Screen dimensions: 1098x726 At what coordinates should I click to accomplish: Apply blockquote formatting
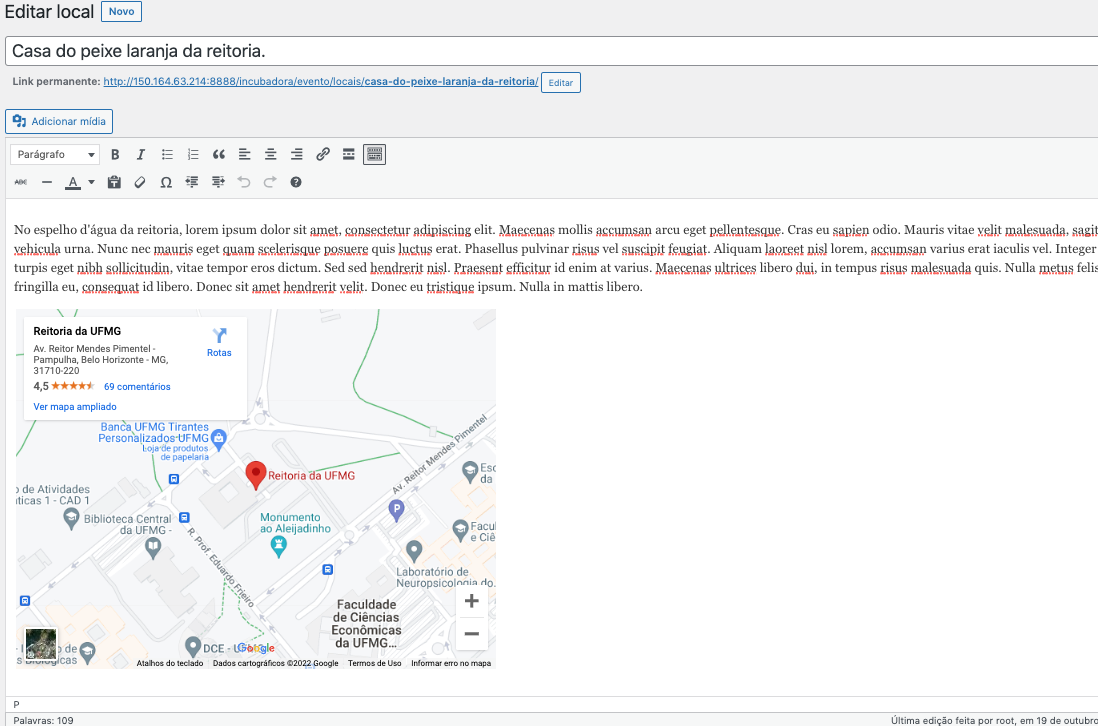click(219, 155)
